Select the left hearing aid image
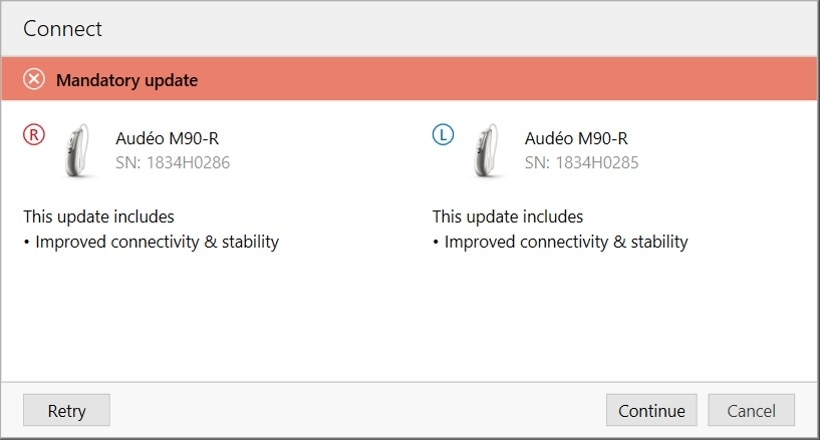This screenshot has height=440, width=820. pyautogui.click(x=489, y=151)
